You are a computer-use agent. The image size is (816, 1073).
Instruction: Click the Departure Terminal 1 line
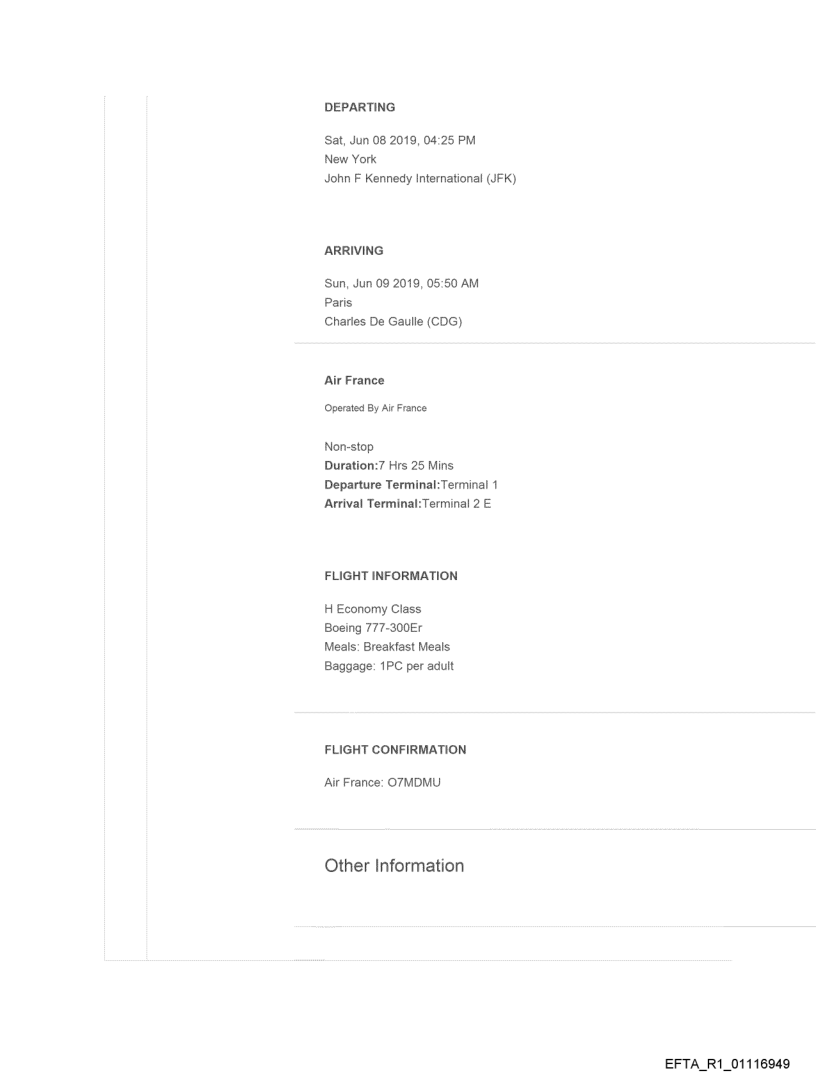(x=411, y=485)
